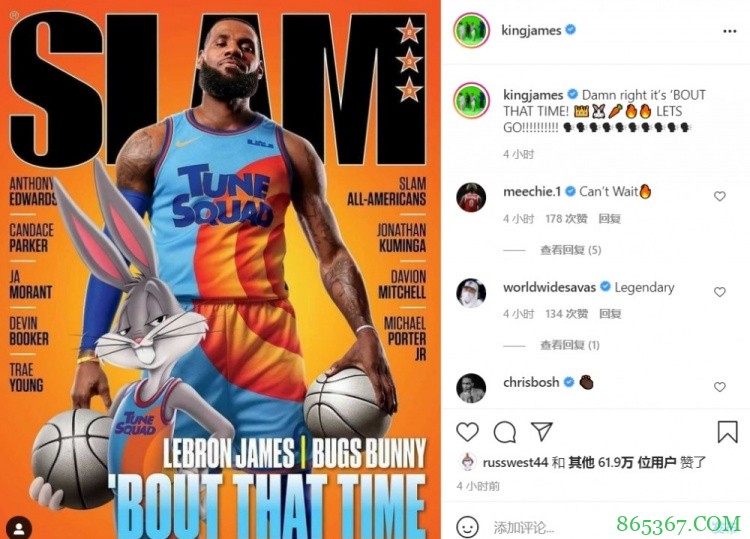This screenshot has height=539, width=750.
Task: Like worldwidesavas' Legendary comment
Action: tap(719, 292)
